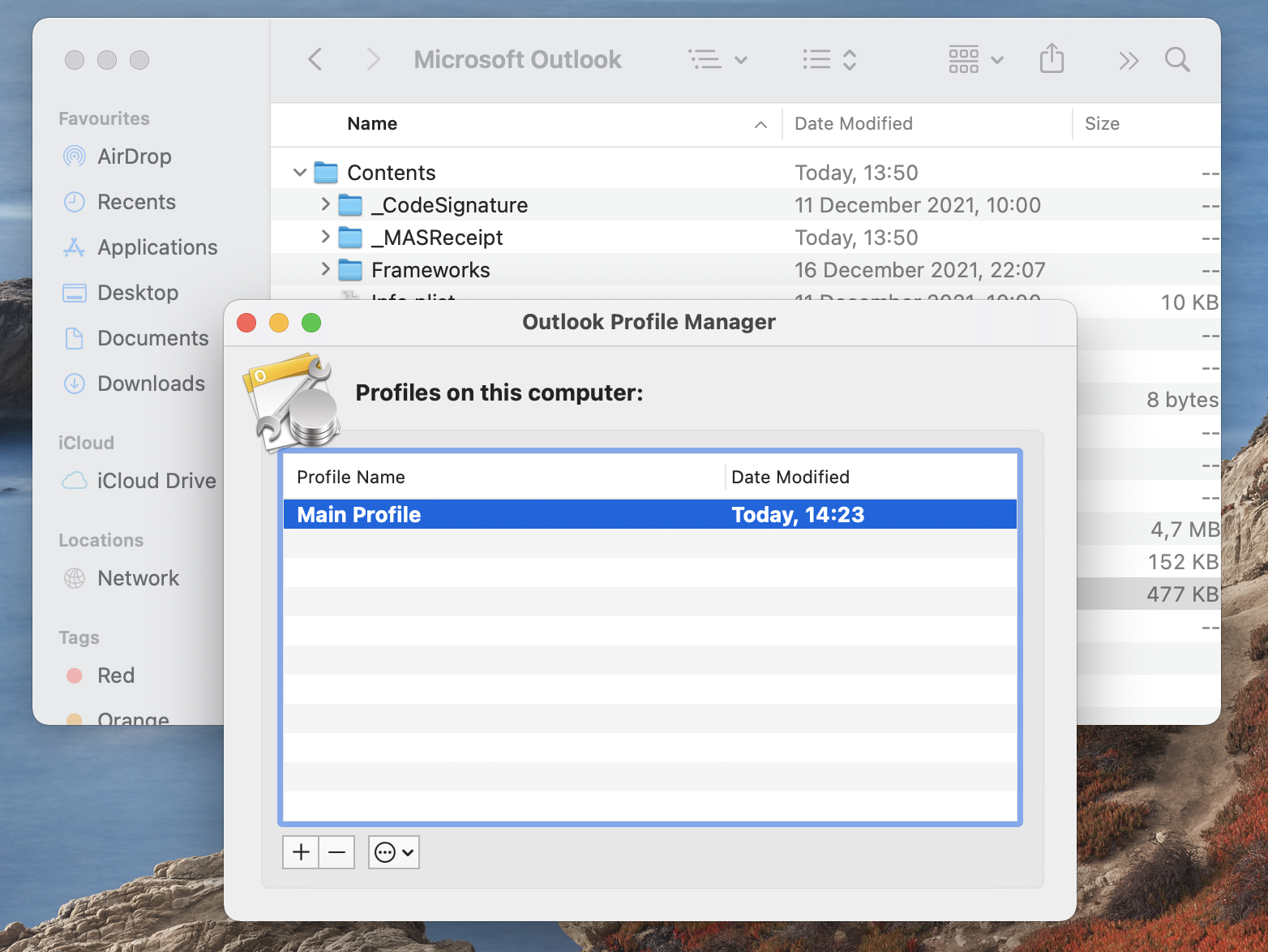This screenshot has height=952, width=1268.
Task: Open Downloads from the Favourites sidebar
Action: 151,383
